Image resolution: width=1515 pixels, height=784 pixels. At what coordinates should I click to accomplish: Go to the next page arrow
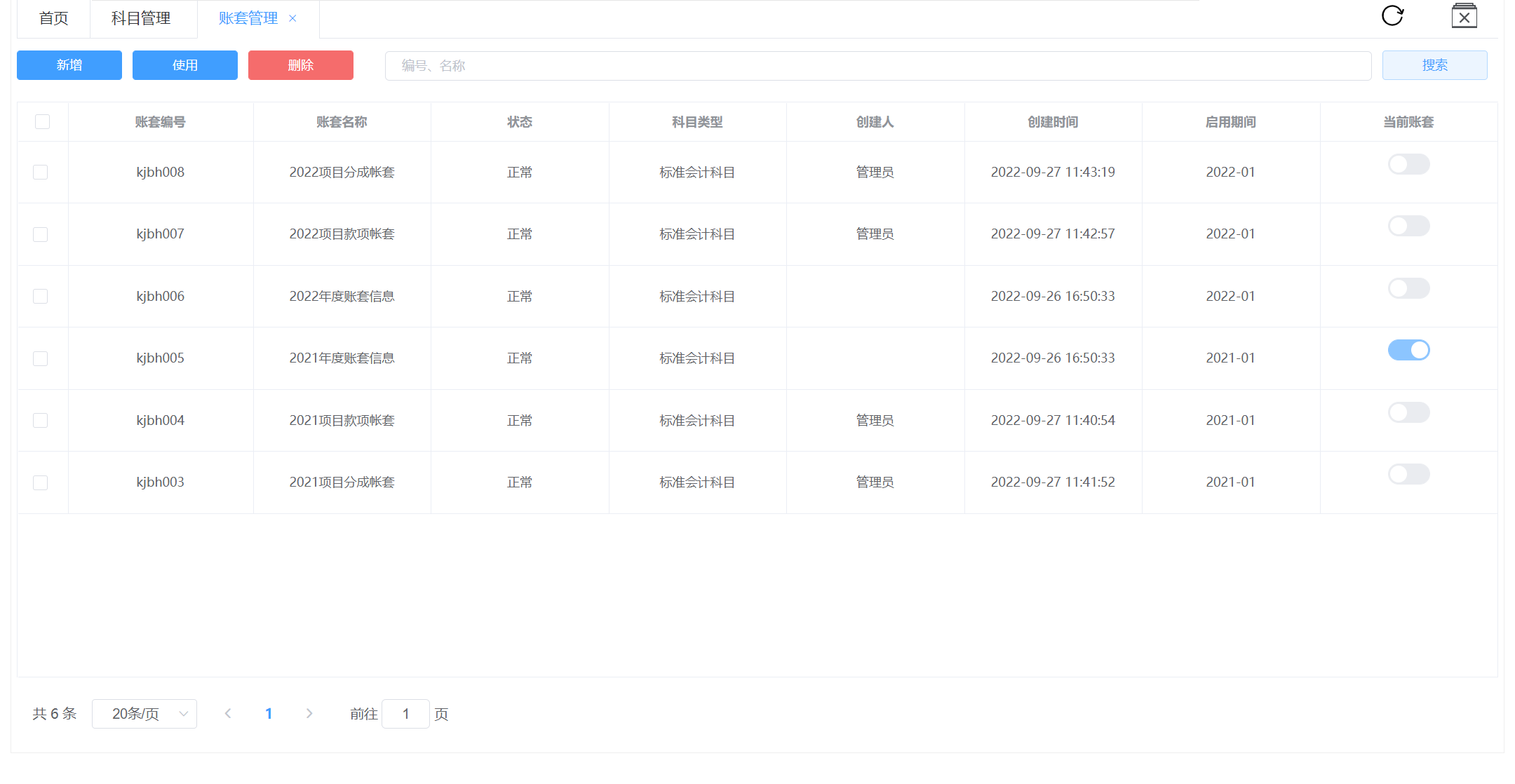pos(309,713)
